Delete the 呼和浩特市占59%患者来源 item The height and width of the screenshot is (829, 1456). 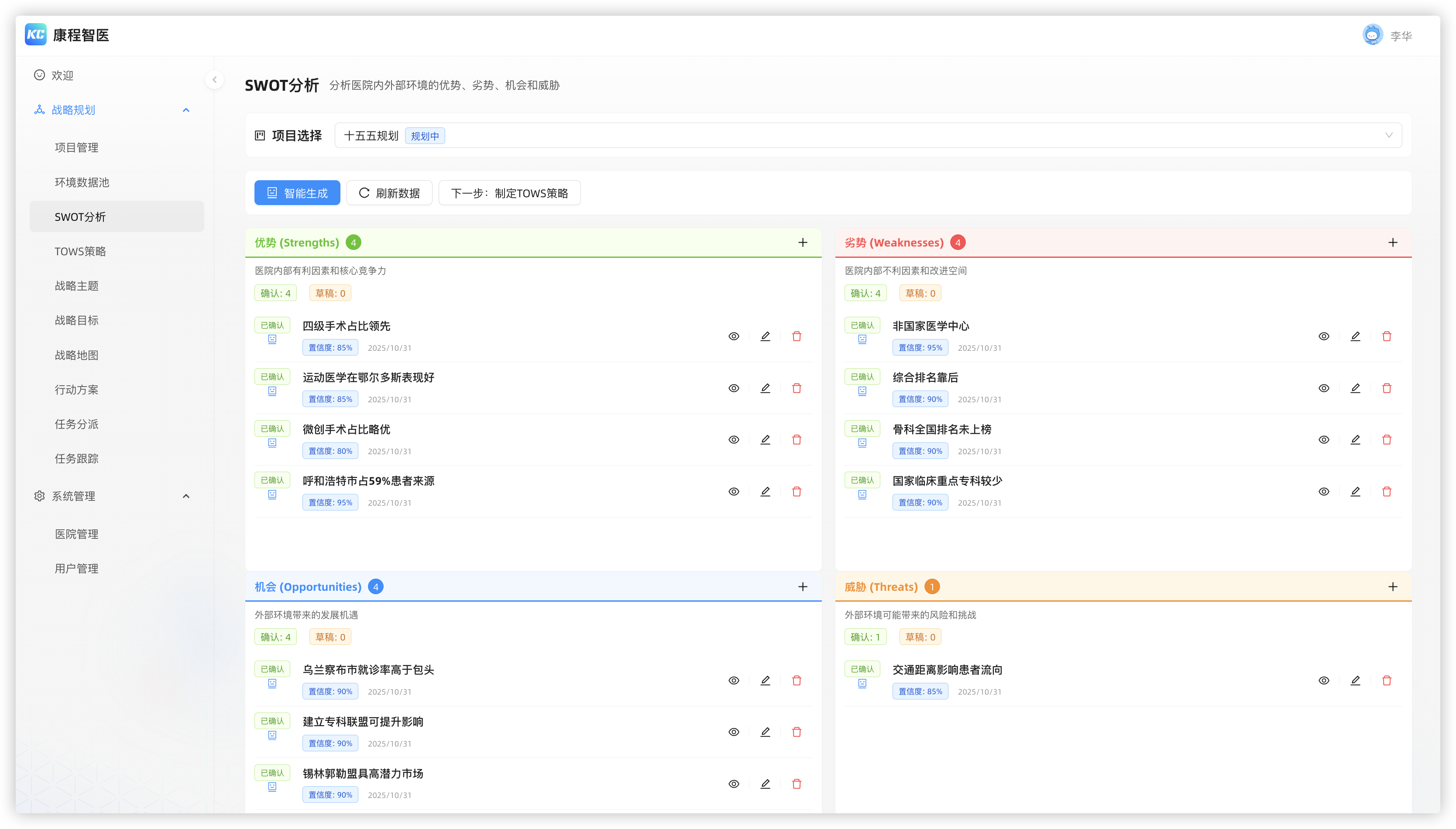tap(797, 491)
